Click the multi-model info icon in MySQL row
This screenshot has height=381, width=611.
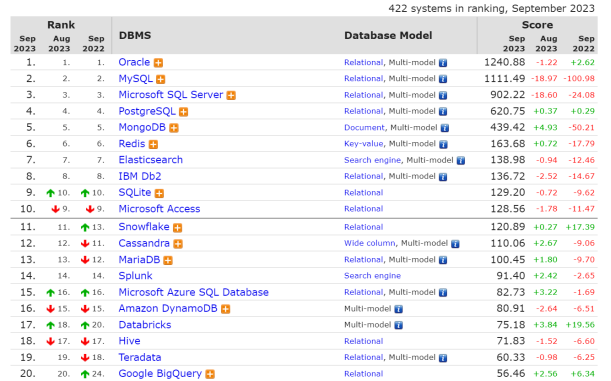[443, 79]
